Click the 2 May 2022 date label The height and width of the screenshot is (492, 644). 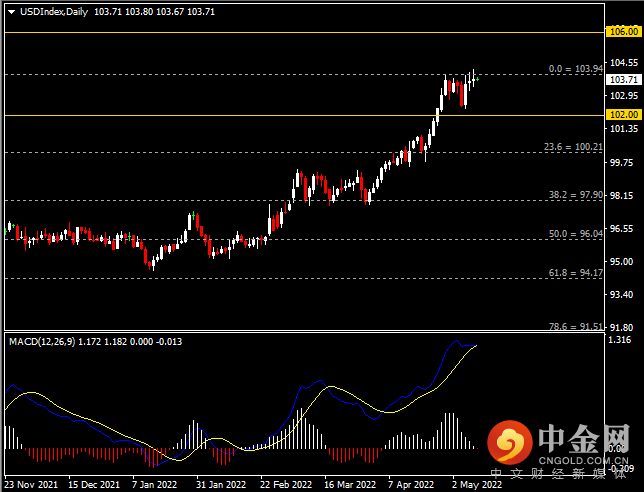[477, 485]
